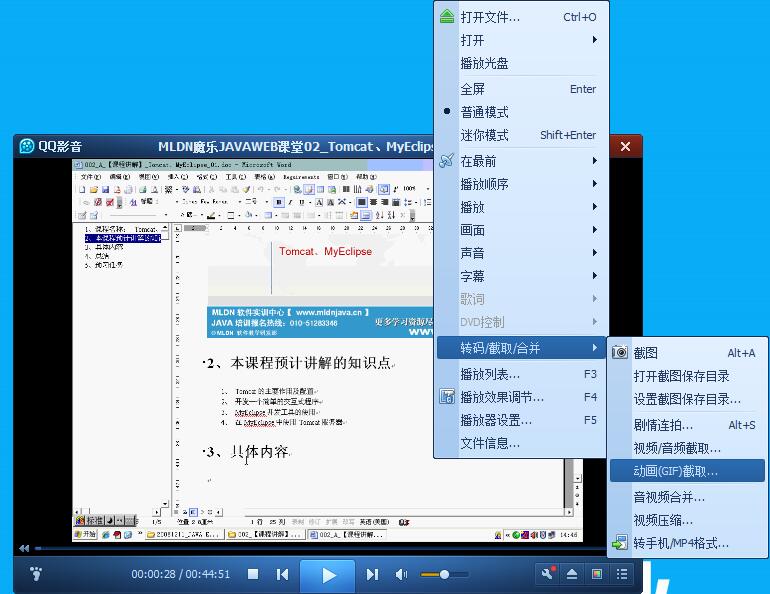Skip to the previous video
The width and height of the screenshot is (770, 594).
[x=282, y=574]
